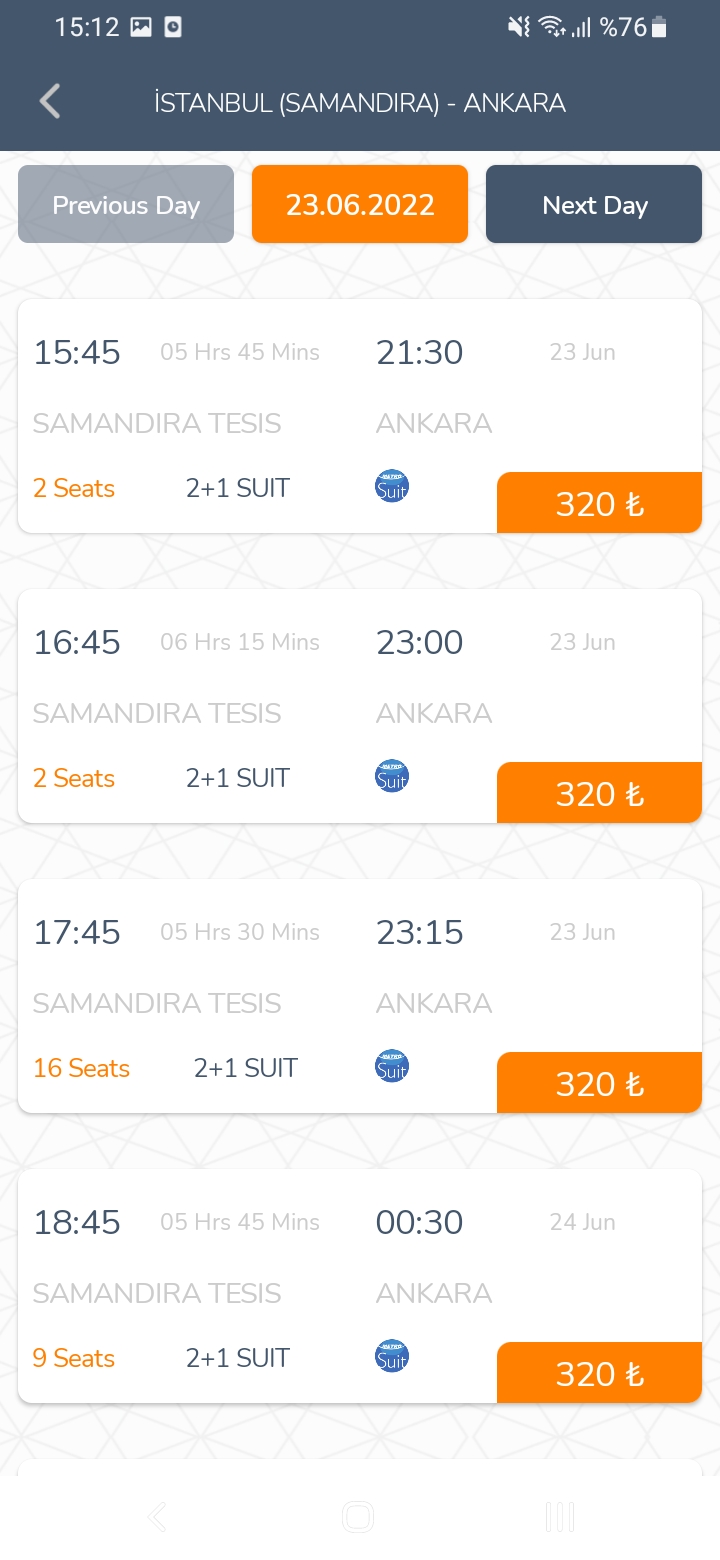
Task: Tap the Suit logo on 17:45 trip
Action: point(392,1067)
